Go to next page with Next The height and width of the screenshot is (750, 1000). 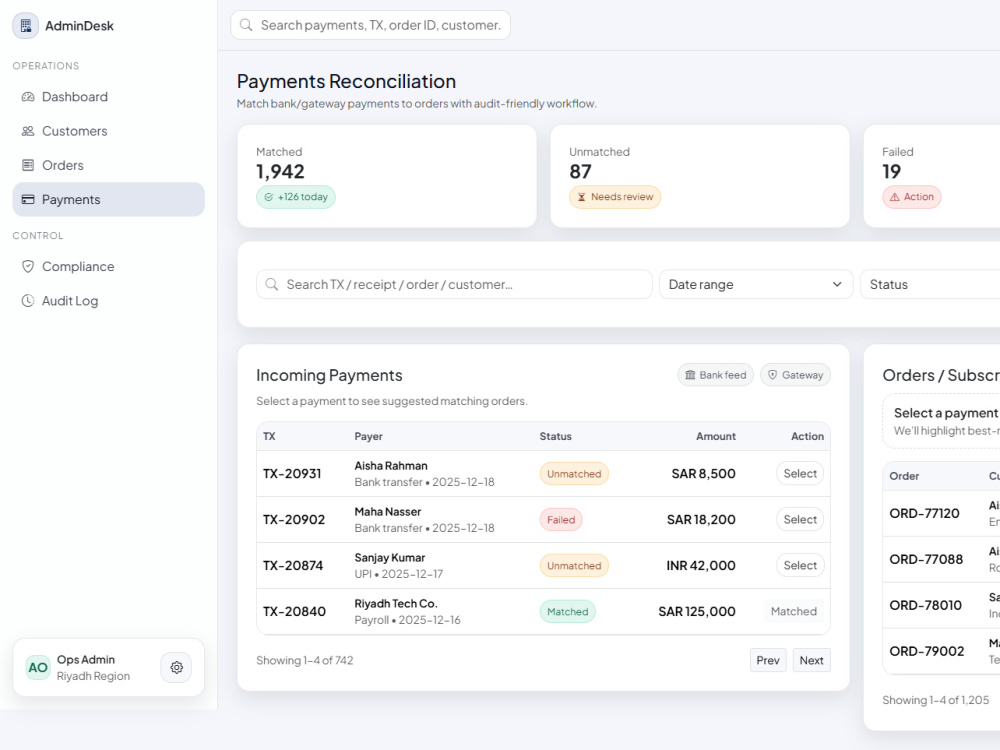[811, 660]
